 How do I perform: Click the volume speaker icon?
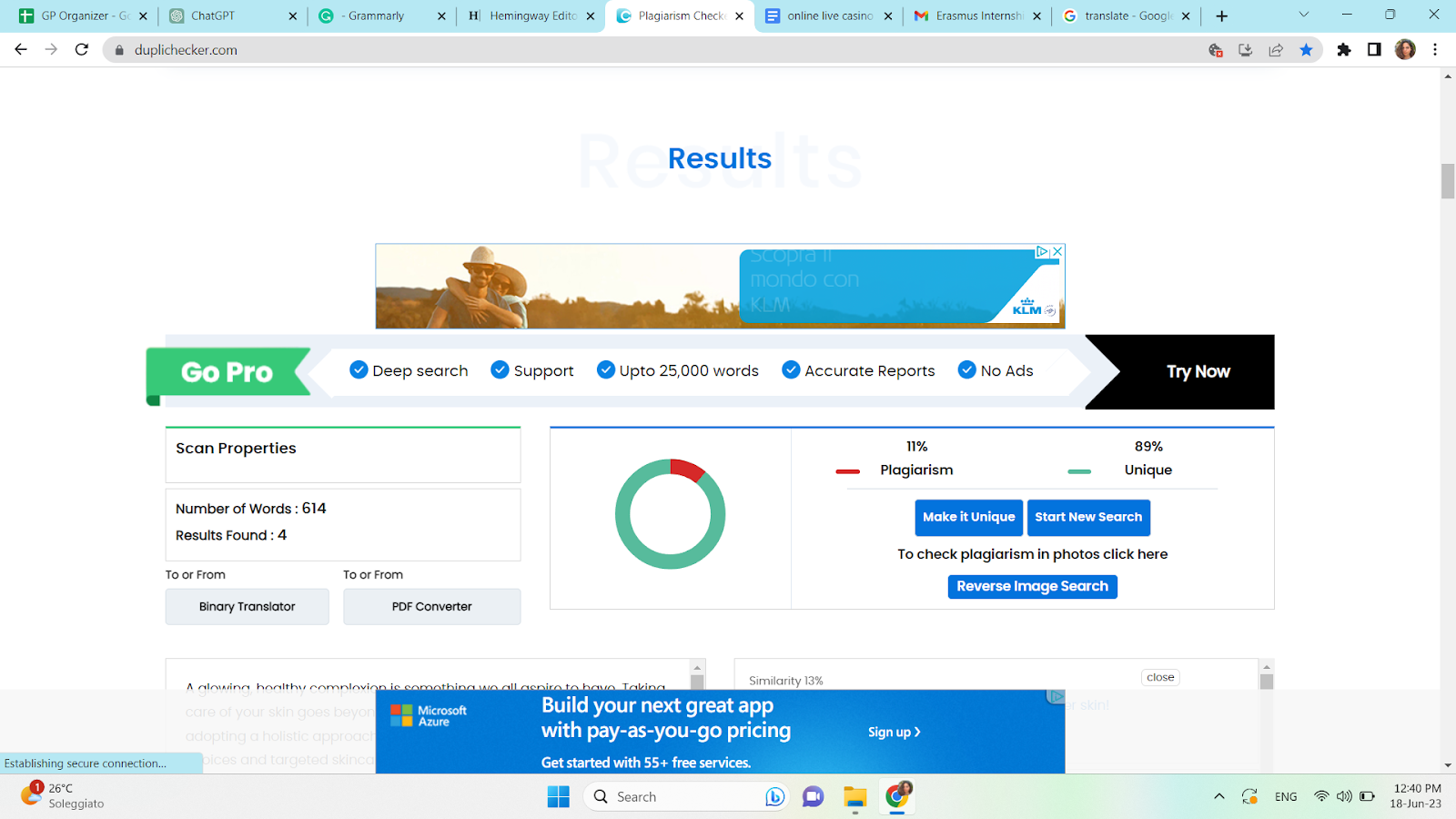(1344, 796)
